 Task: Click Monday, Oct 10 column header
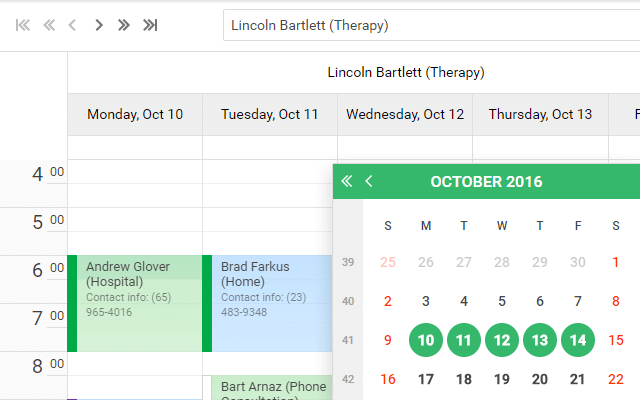135,114
